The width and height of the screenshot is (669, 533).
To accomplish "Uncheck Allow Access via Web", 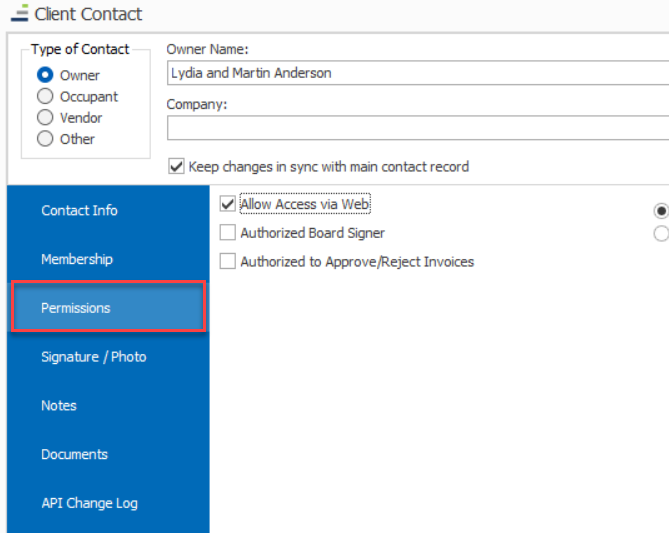I will point(227,204).
